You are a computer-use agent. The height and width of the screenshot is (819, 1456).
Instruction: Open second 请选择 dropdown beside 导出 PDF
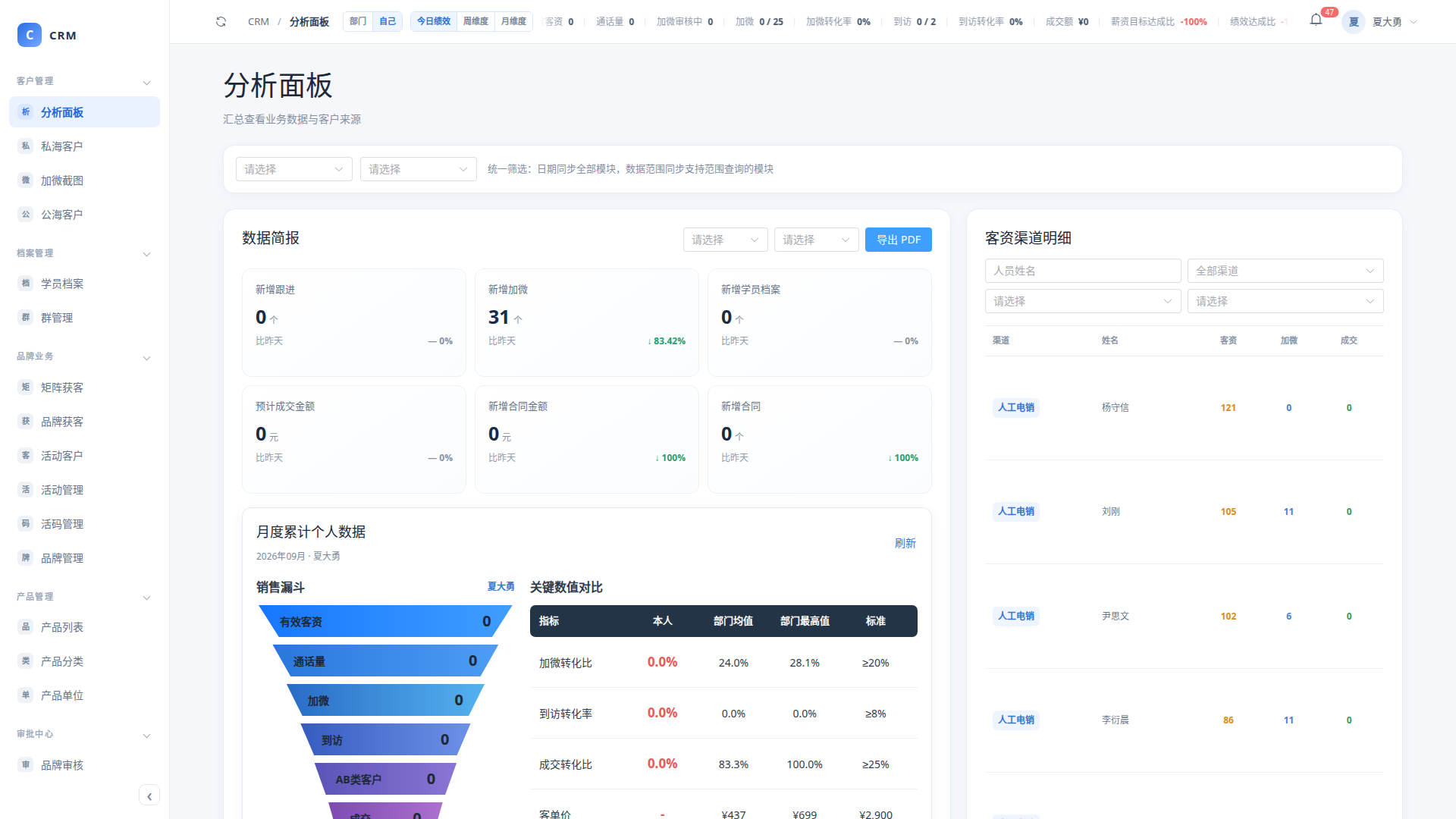point(817,240)
